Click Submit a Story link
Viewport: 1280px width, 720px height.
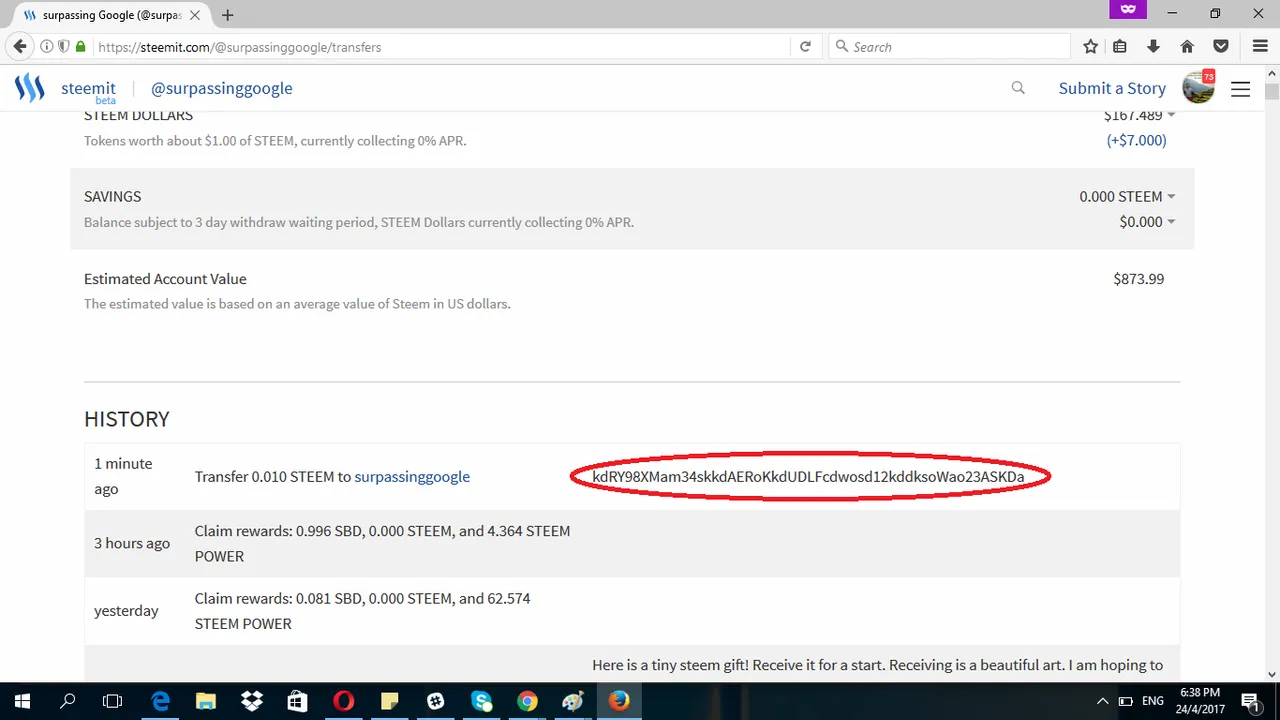tap(1112, 88)
